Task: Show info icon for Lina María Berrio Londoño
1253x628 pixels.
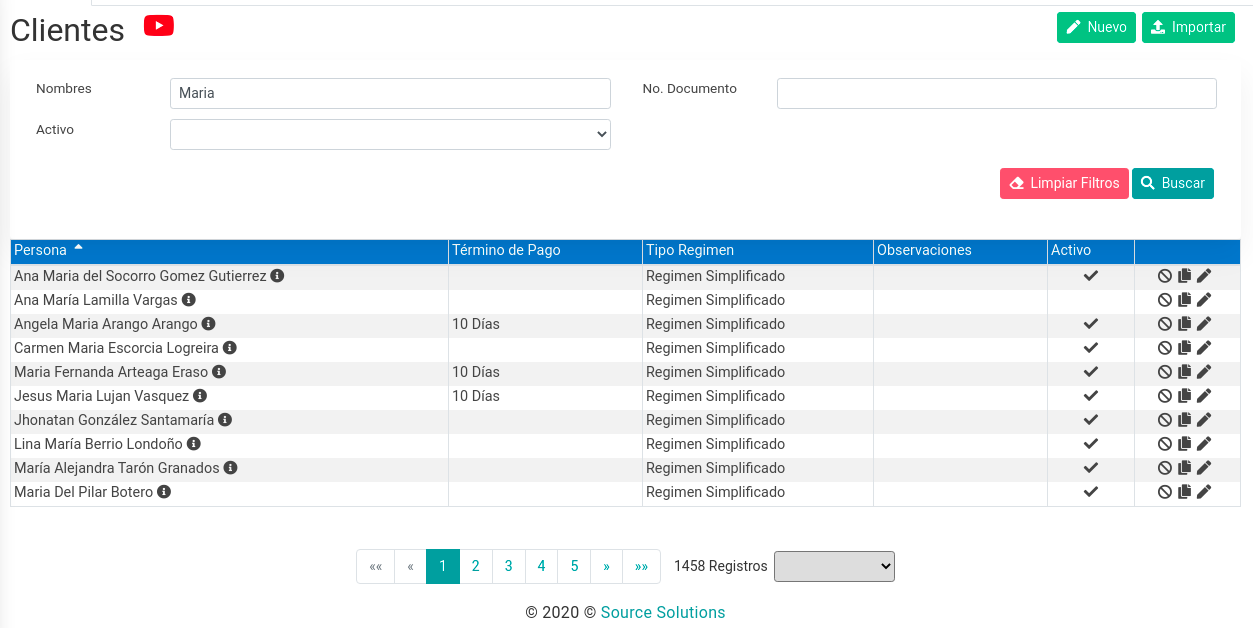Action: 194,444
